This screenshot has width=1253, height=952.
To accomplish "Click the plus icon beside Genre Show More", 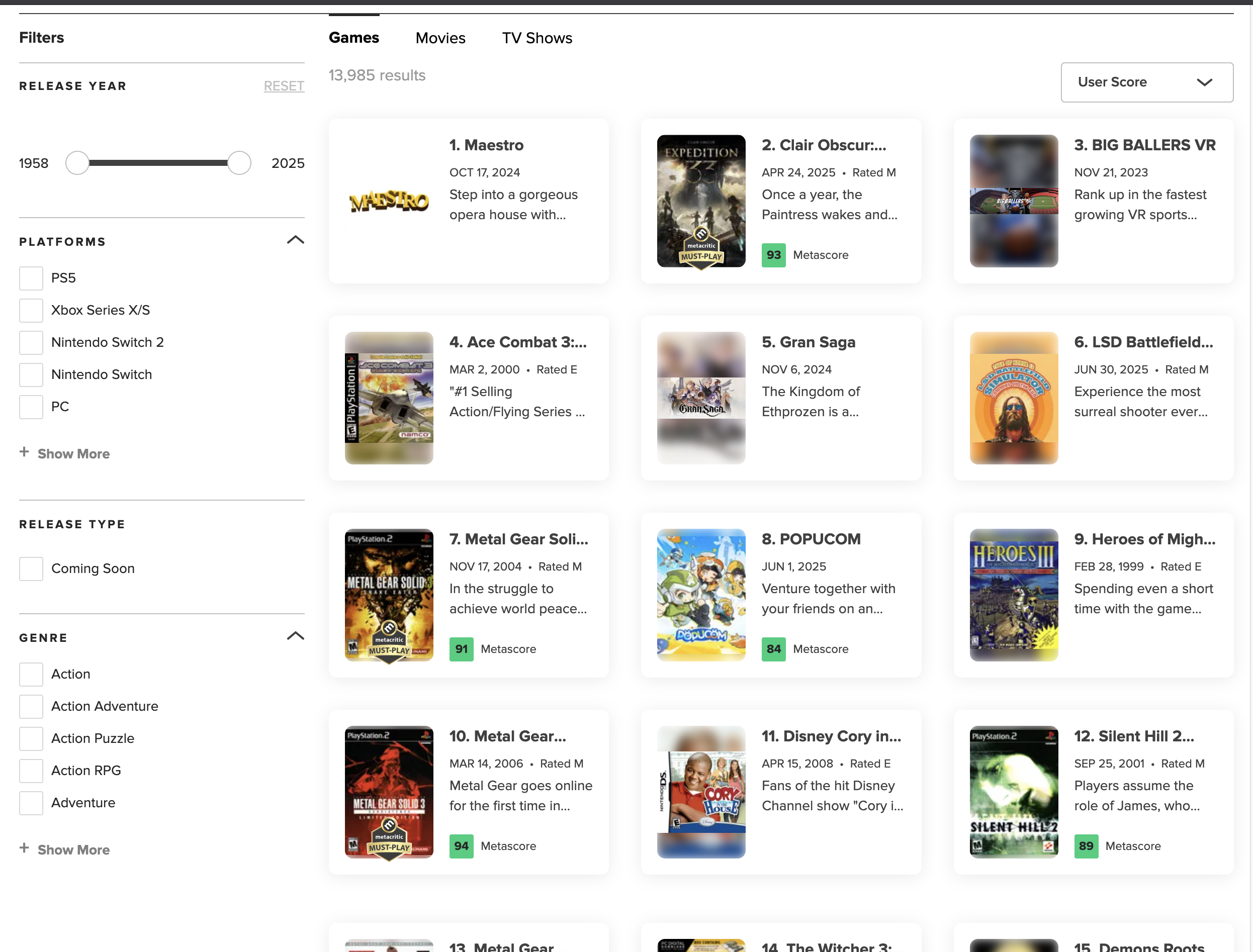I will pos(24,848).
